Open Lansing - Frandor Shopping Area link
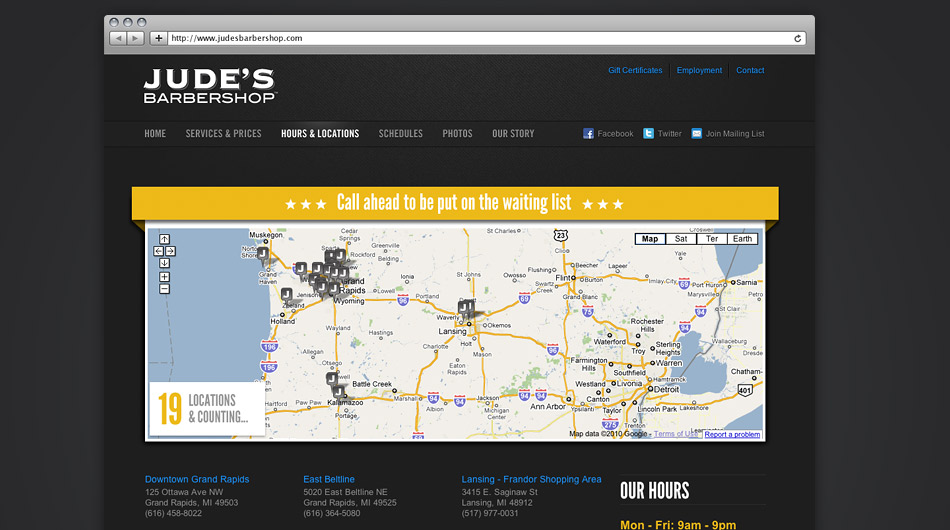 coord(531,479)
